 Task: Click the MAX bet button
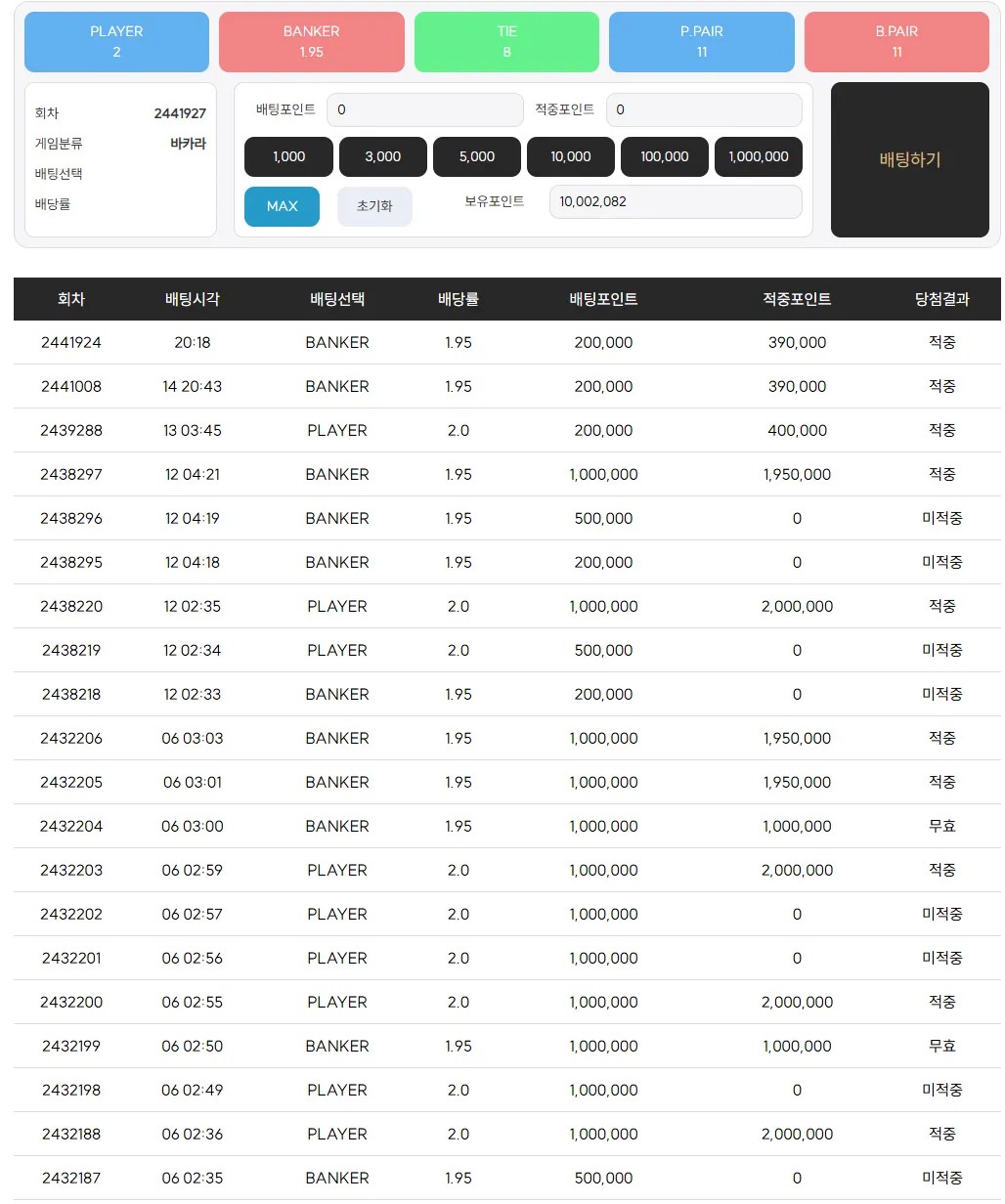click(x=282, y=206)
